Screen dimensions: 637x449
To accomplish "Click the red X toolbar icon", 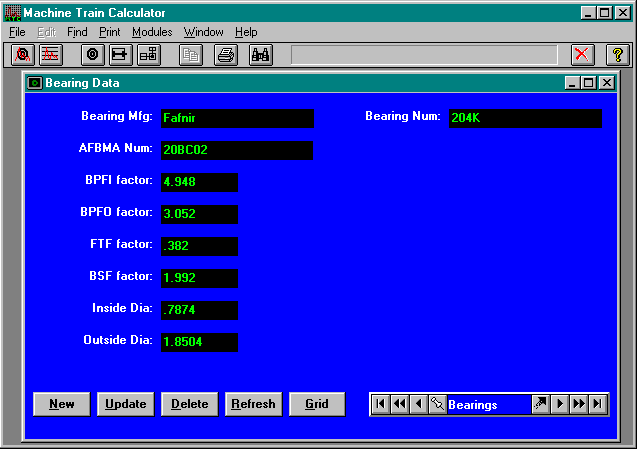I will click(x=582, y=54).
